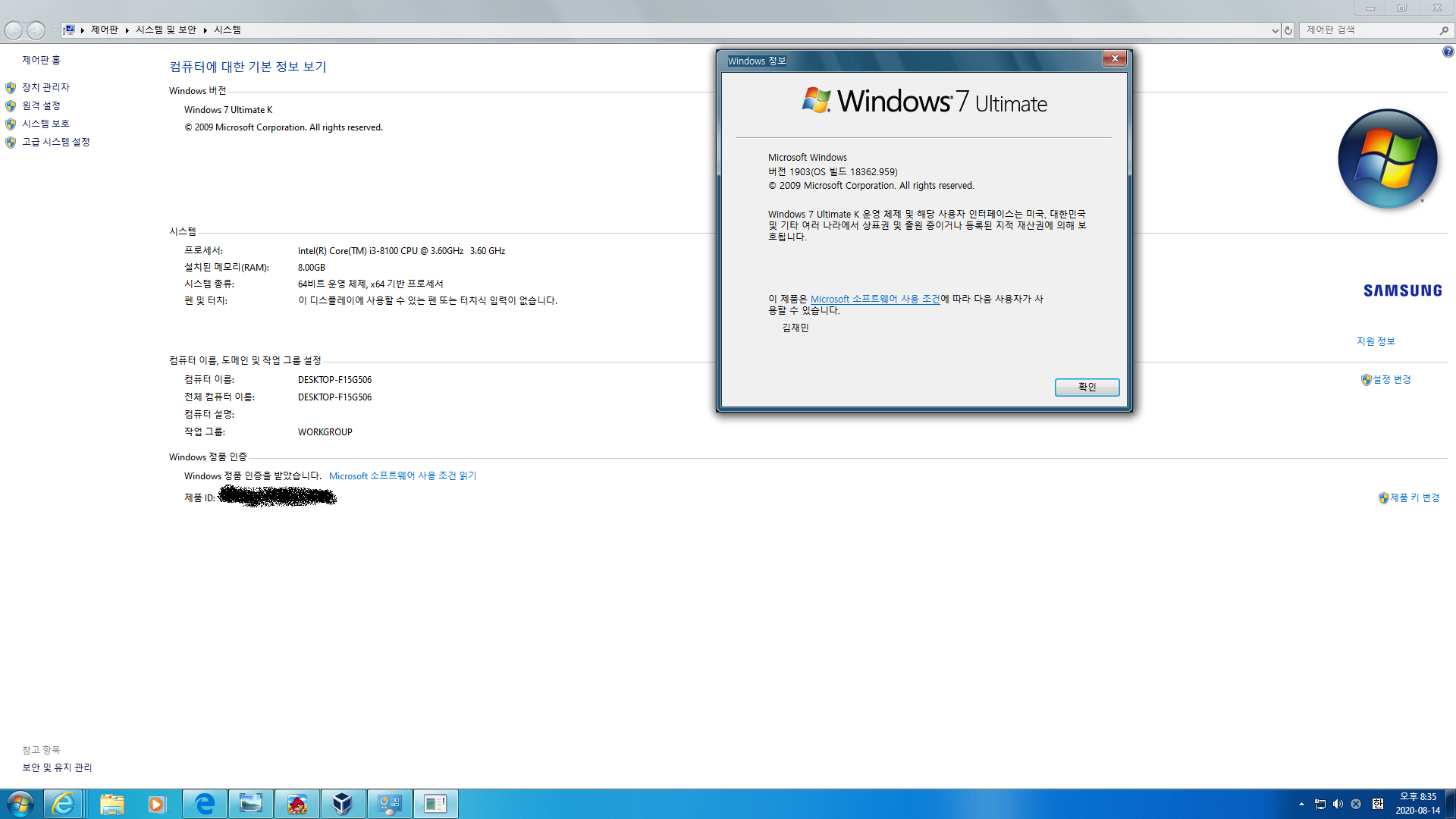Image resolution: width=1456 pixels, height=819 pixels.
Task: Read Microsoft 소프트웨어 사용 조건 읽기 link
Action: point(403,475)
